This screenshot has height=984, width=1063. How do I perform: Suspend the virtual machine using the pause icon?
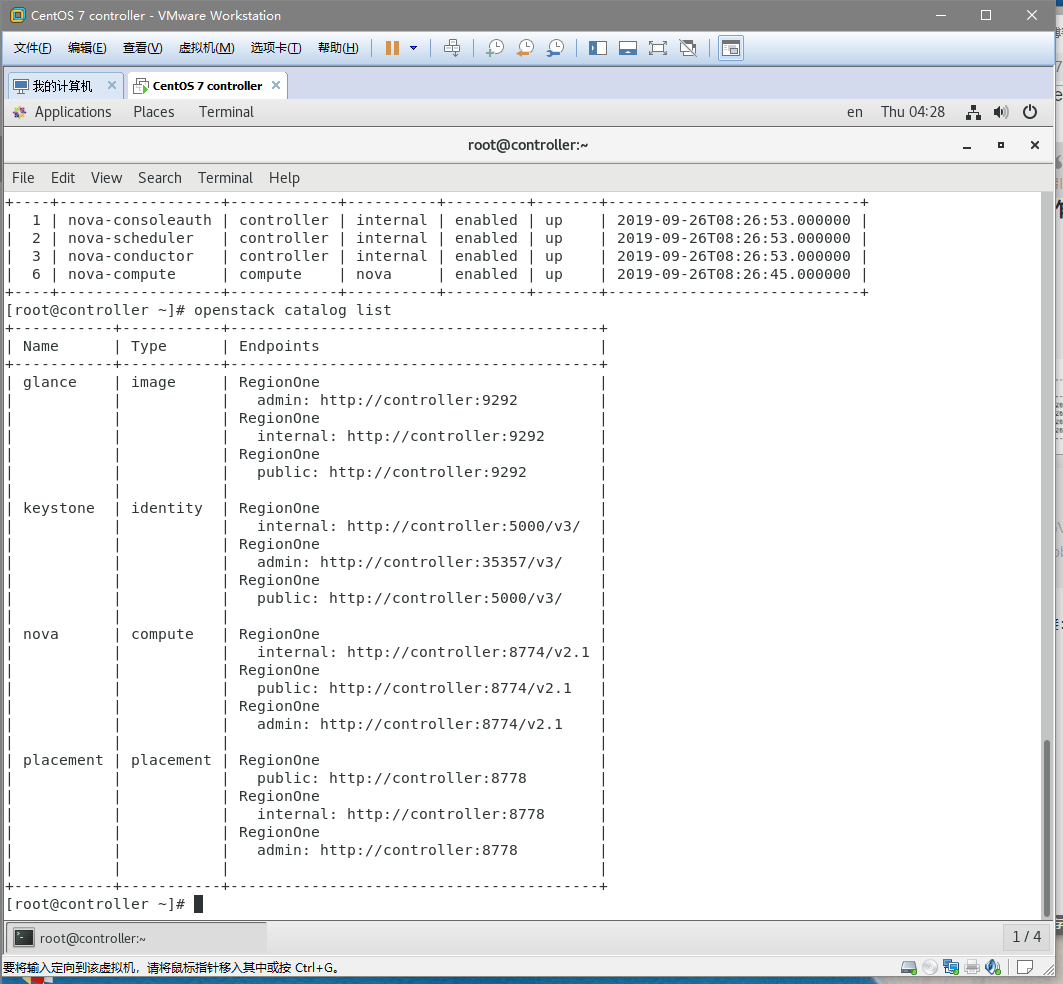[390, 47]
